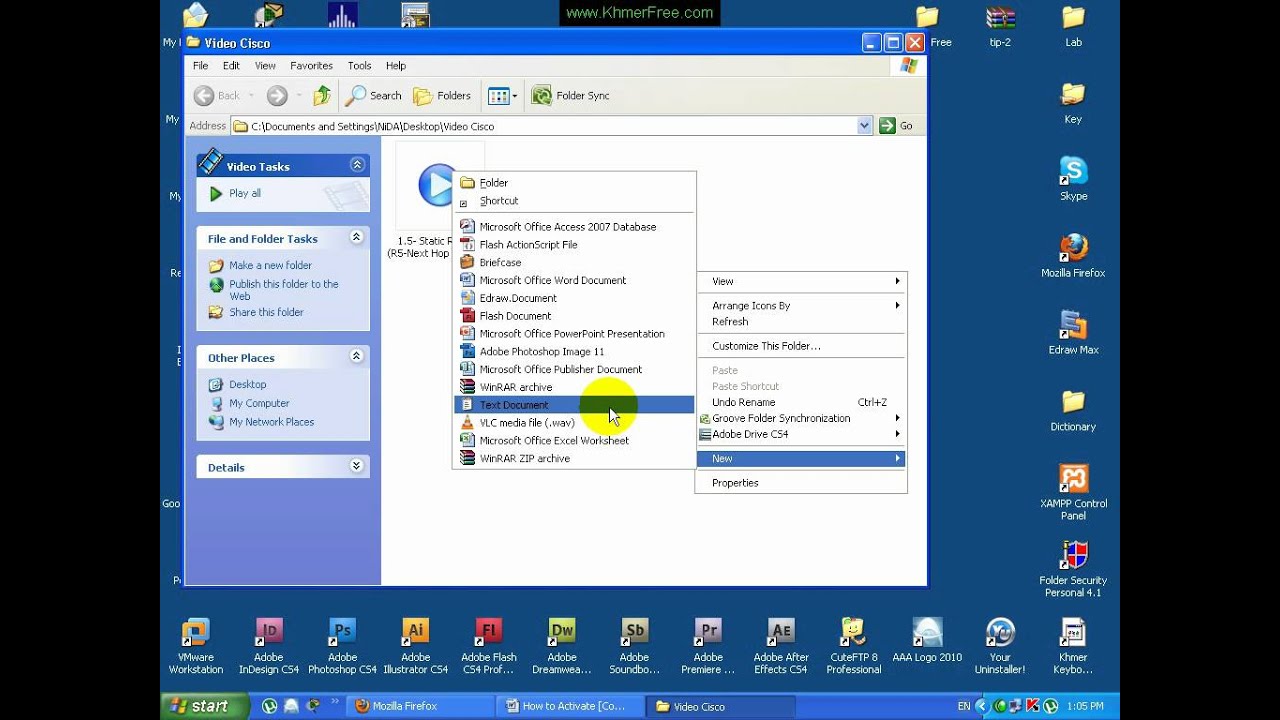
Task: Open the Help menu
Action: (x=396, y=66)
